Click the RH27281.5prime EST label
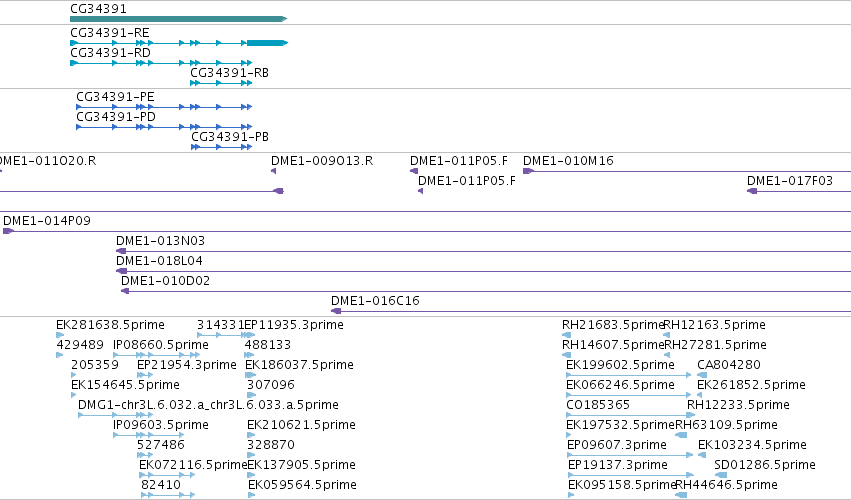Viewport: 851px width, 500px height. (715, 345)
